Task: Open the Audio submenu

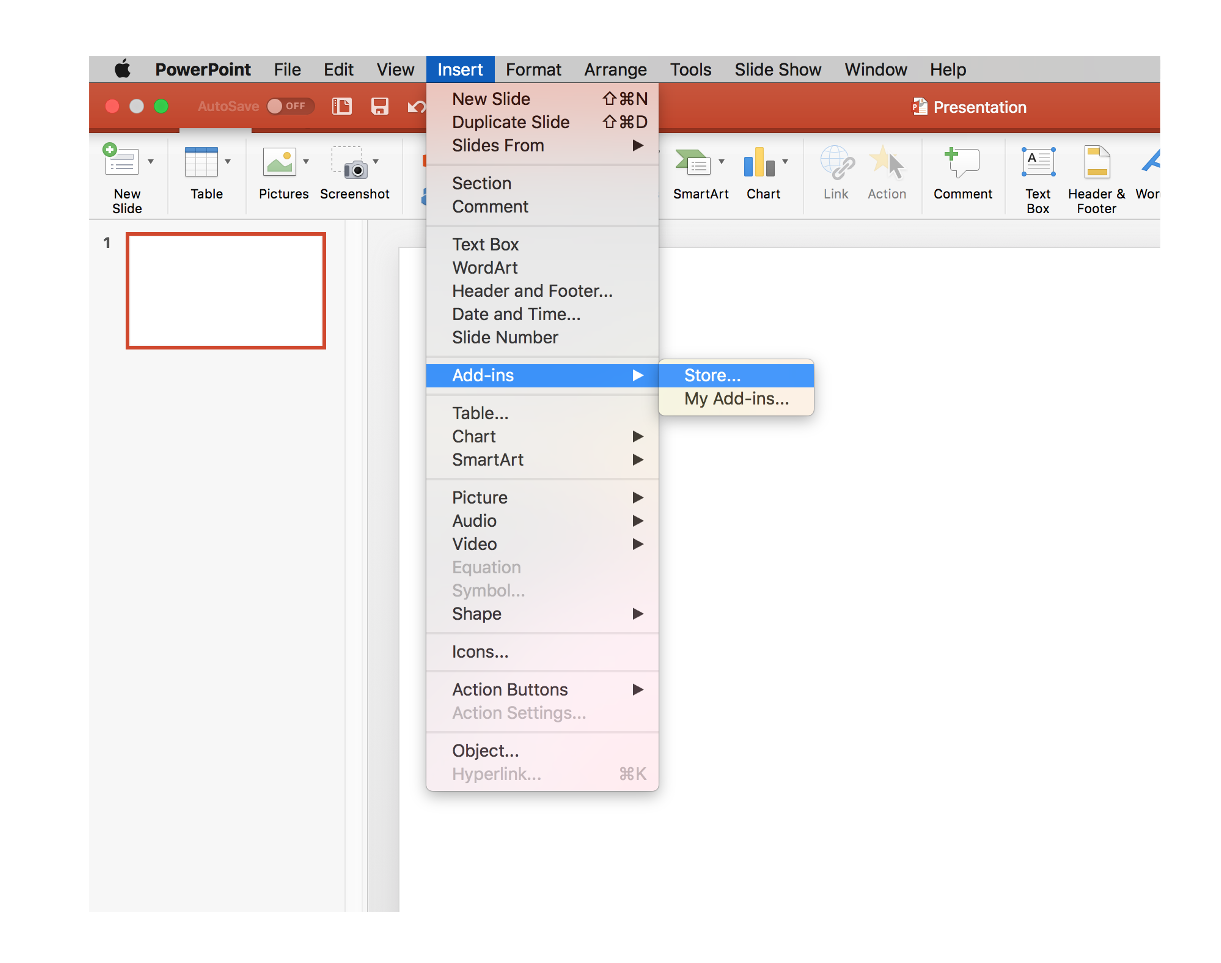Action: 542,520
